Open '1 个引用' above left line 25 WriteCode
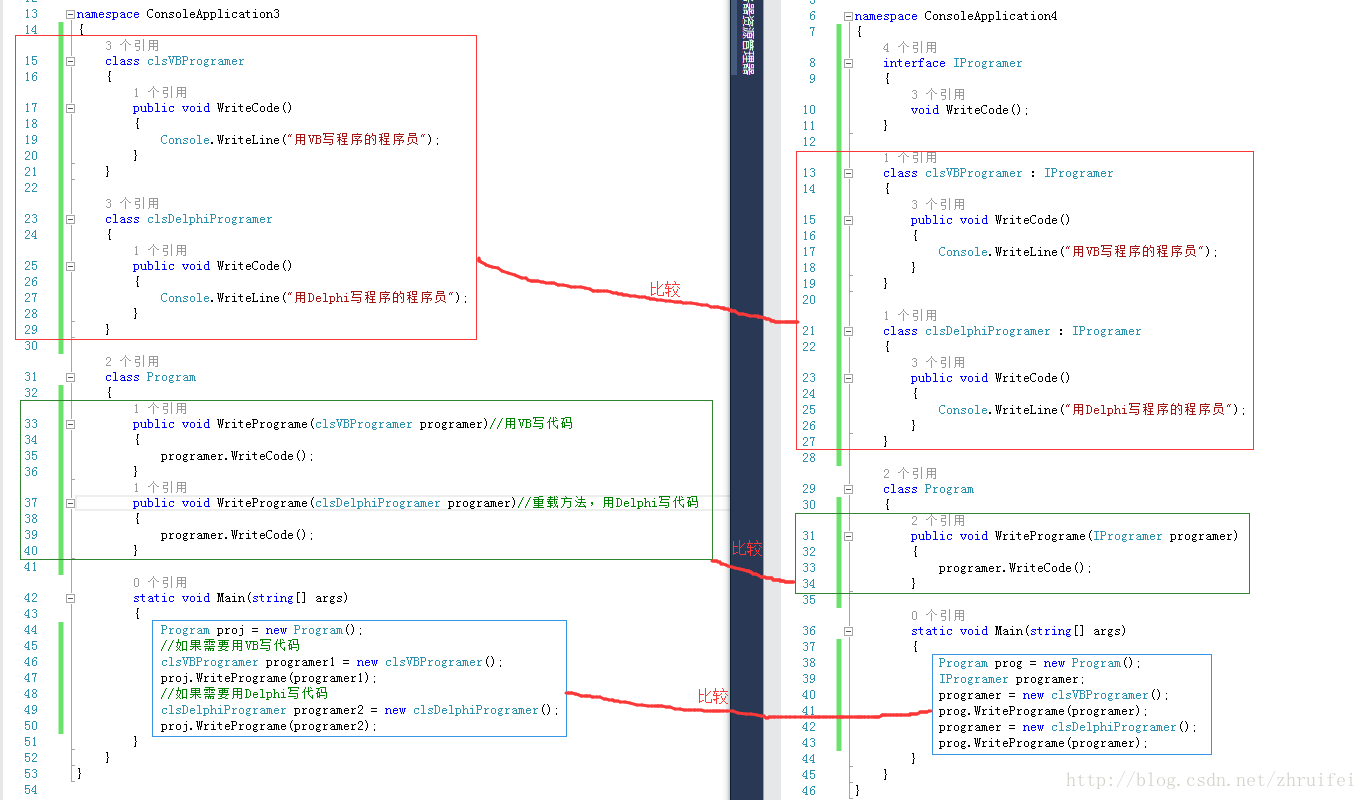 [160, 250]
